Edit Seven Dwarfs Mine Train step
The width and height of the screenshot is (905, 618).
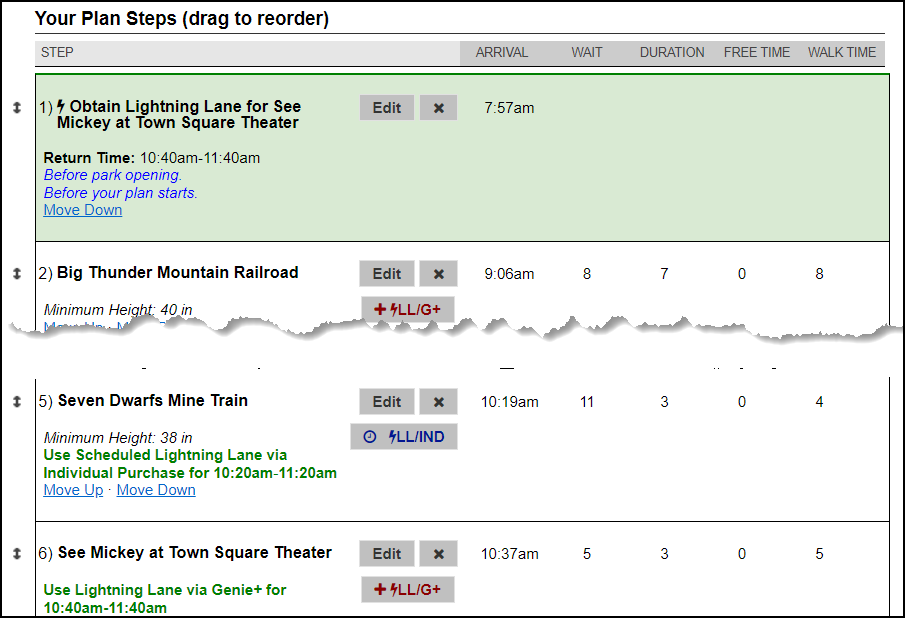[x=387, y=402]
